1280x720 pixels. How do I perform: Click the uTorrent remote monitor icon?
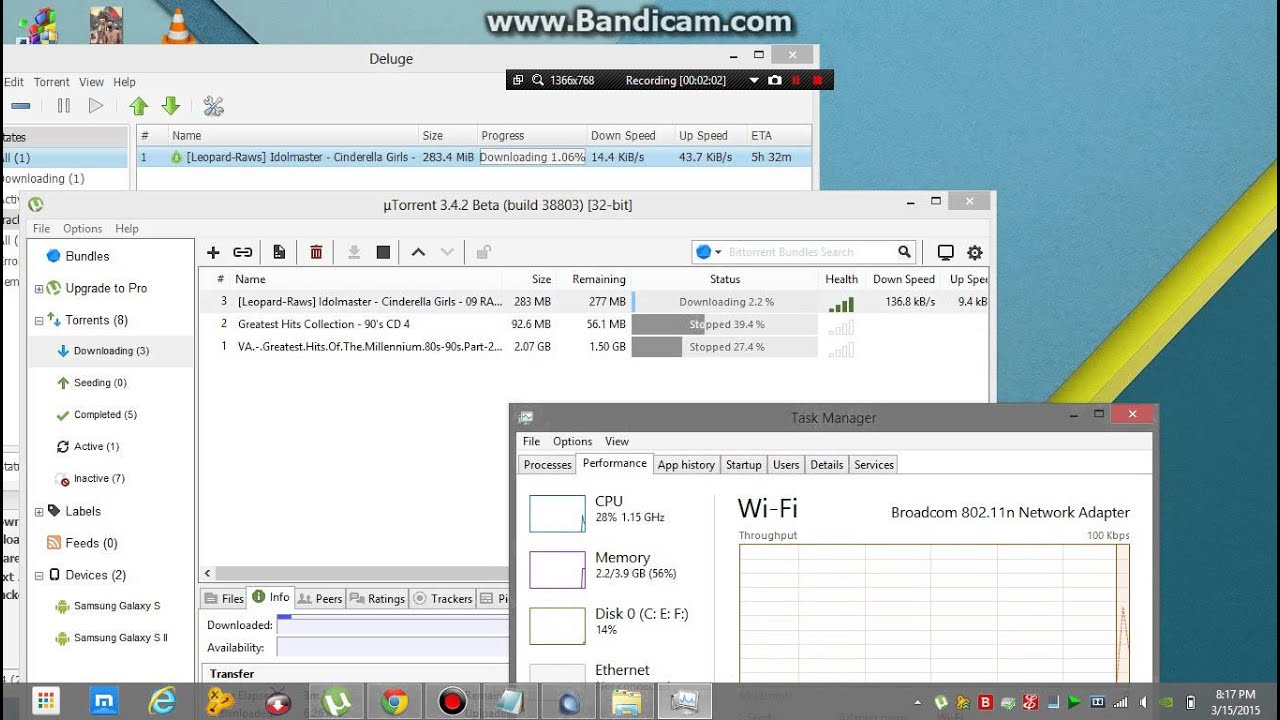tap(945, 252)
